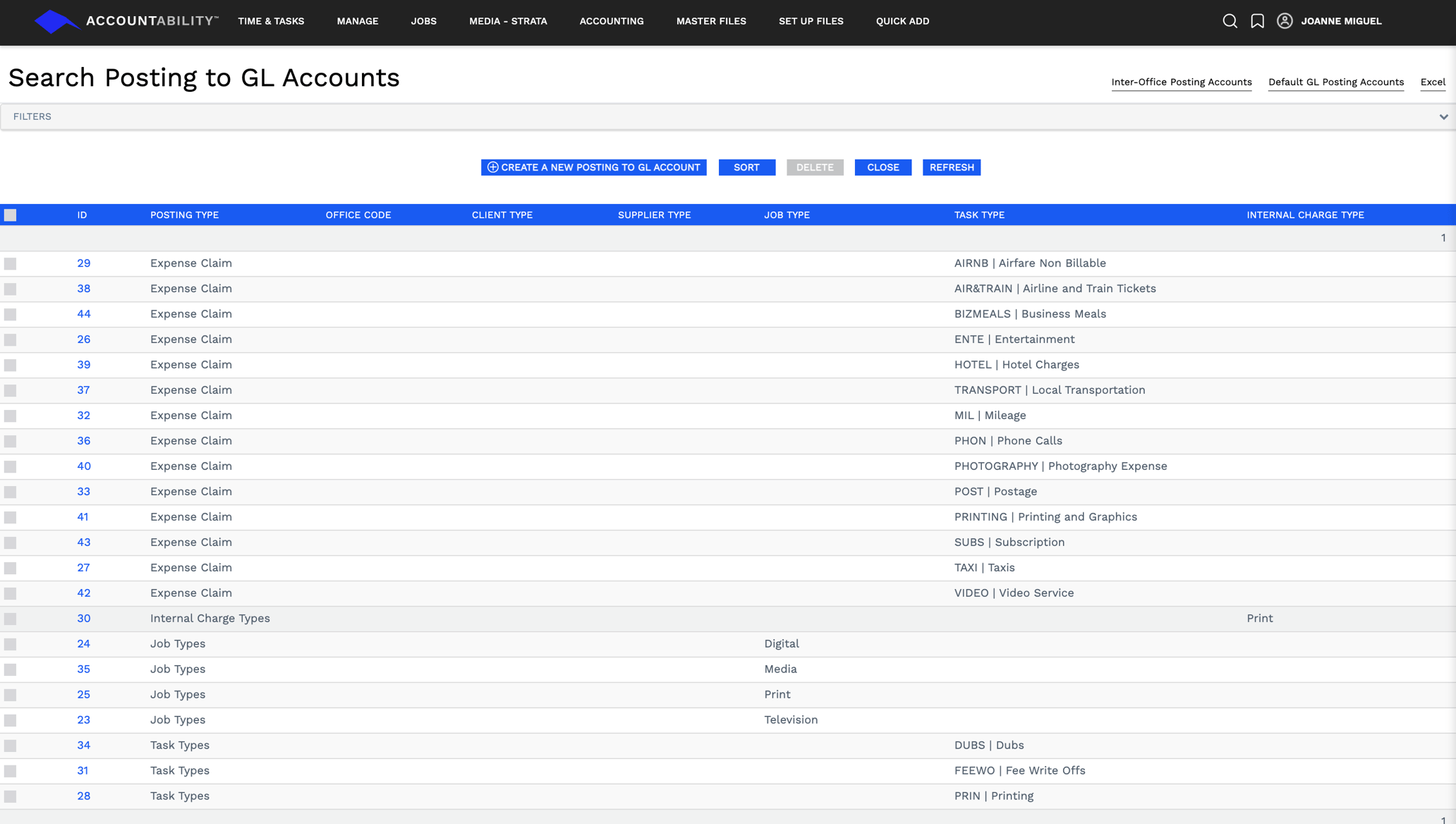
Task: Expand the FILTERS panel
Action: [32, 116]
